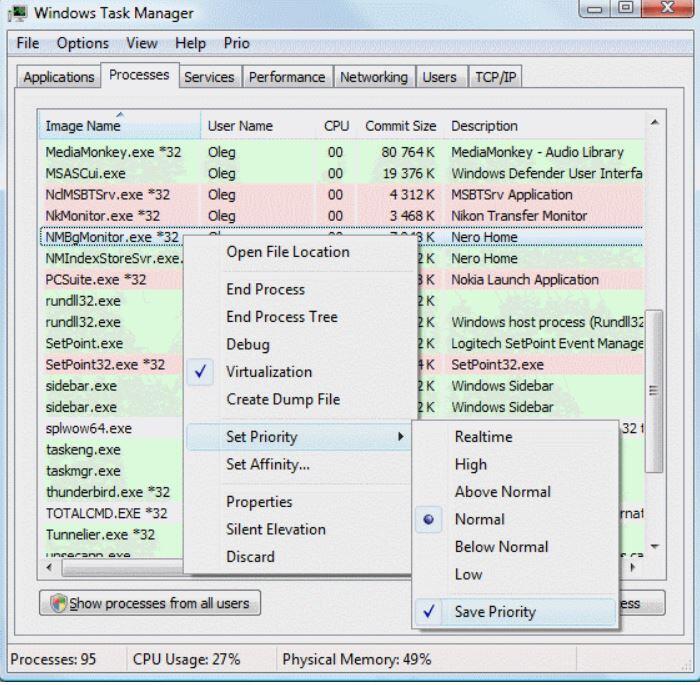700x685 pixels.
Task: Choose End Process Tree from context menu
Action: point(281,317)
